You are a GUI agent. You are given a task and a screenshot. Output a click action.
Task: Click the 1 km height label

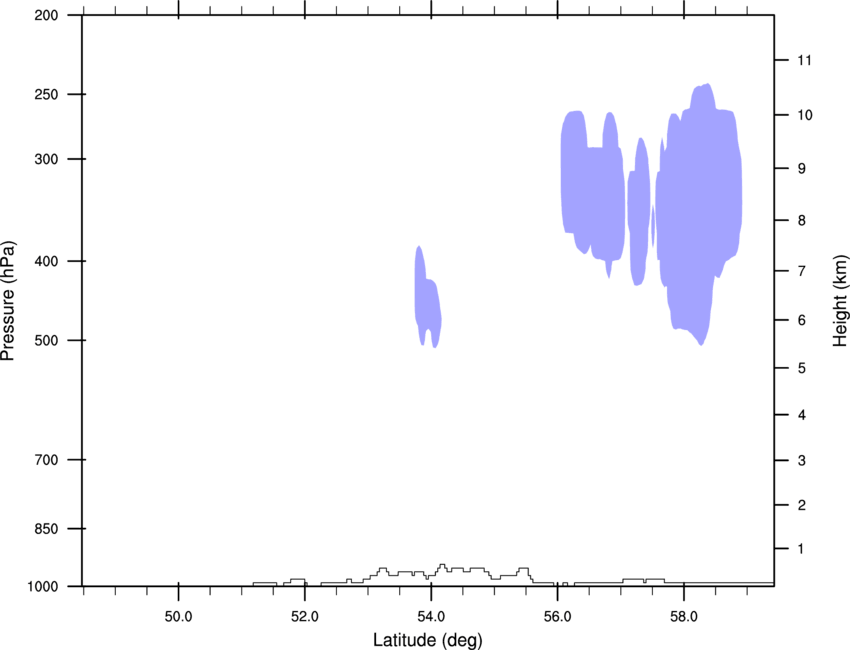pos(802,549)
